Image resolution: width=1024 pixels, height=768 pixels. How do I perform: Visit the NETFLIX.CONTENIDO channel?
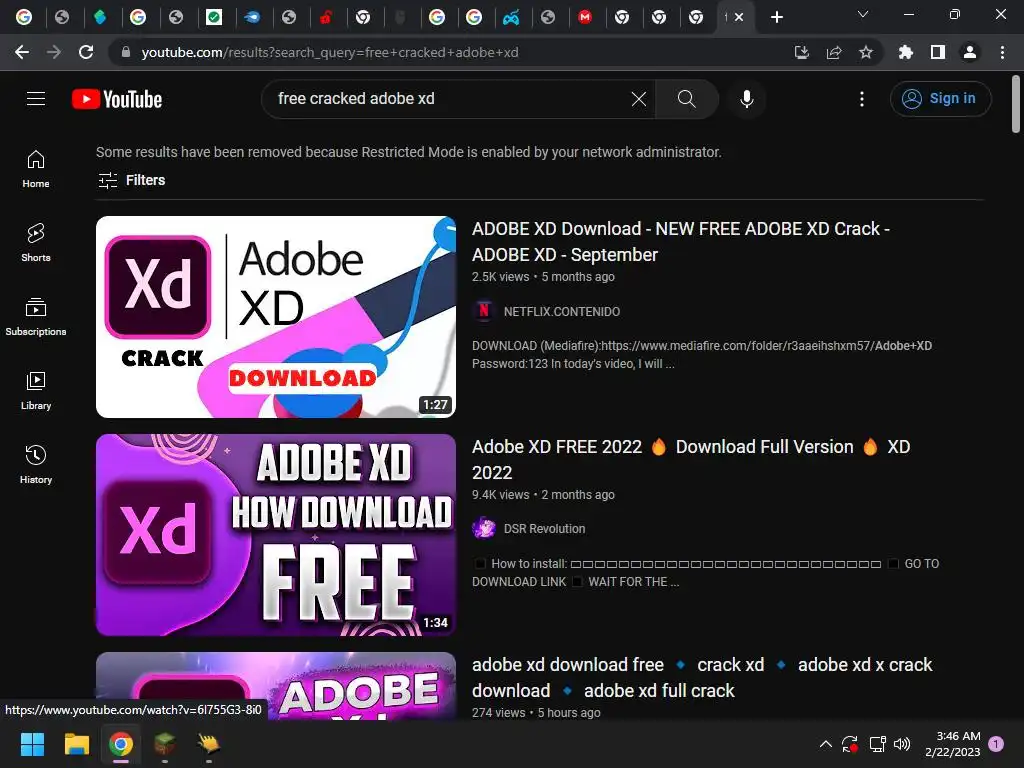(x=562, y=312)
